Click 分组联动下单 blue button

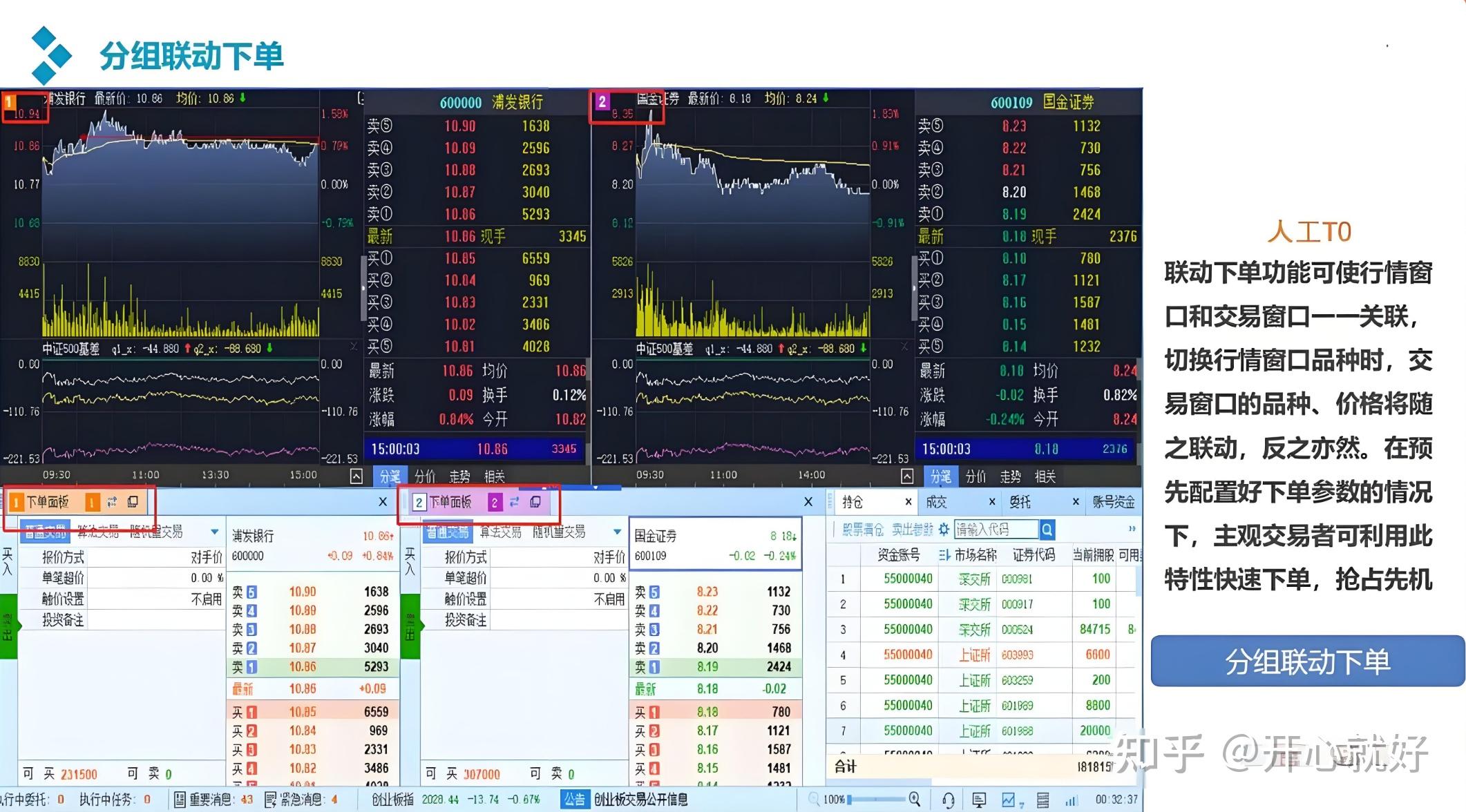[1307, 661]
